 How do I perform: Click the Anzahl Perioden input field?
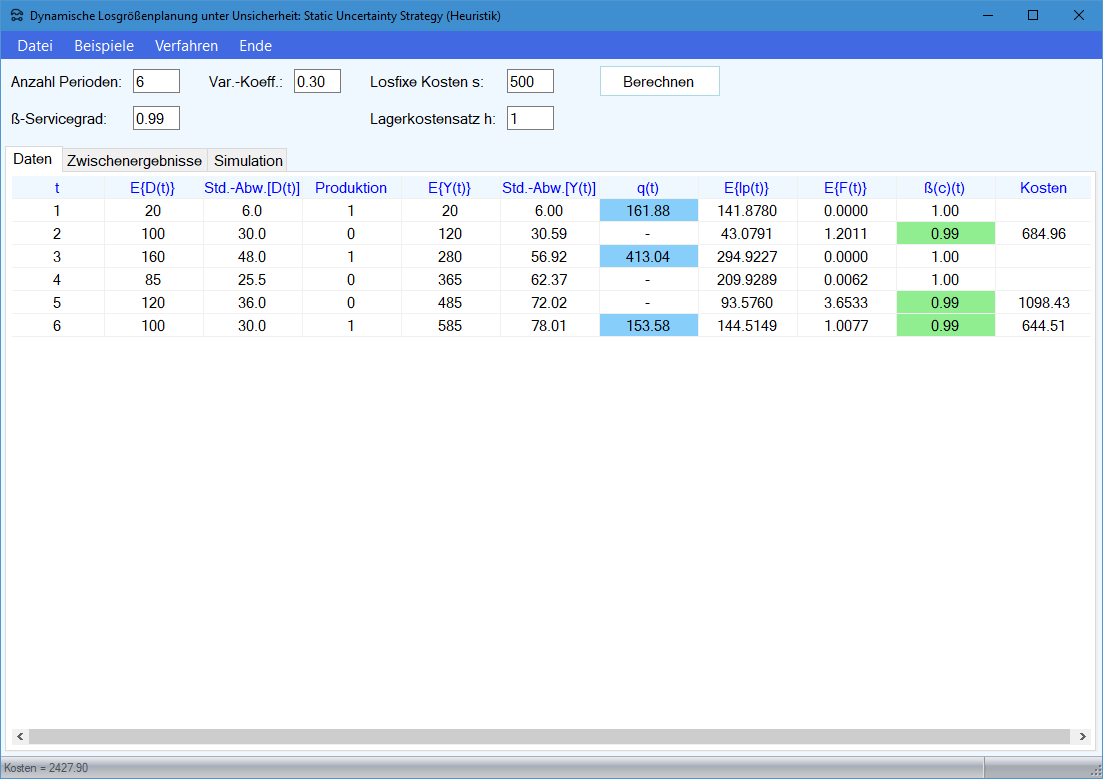(156, 82)
